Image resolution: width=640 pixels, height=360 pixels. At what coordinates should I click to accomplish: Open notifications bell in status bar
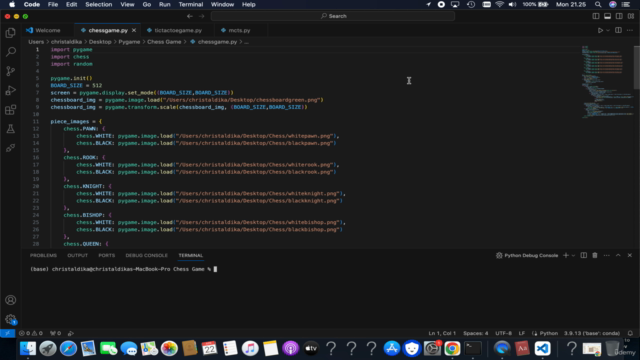[630, 333]
